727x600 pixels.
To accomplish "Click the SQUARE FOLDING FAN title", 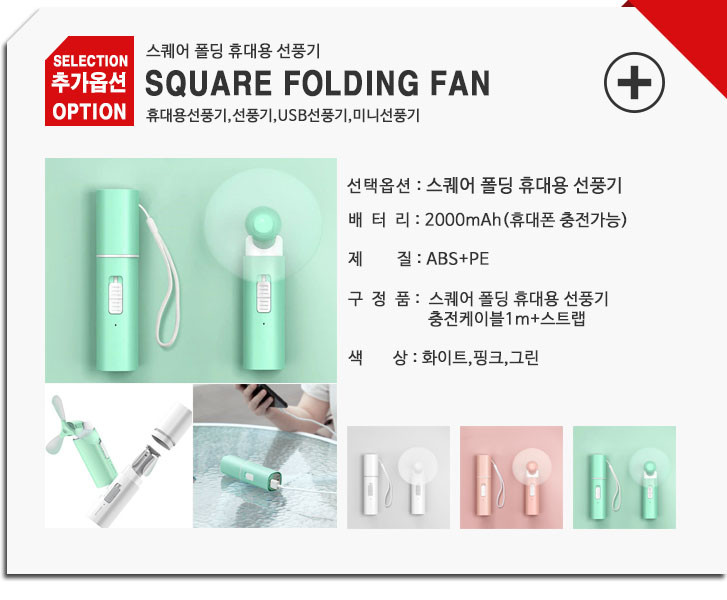I will click(x=318, y=83).
